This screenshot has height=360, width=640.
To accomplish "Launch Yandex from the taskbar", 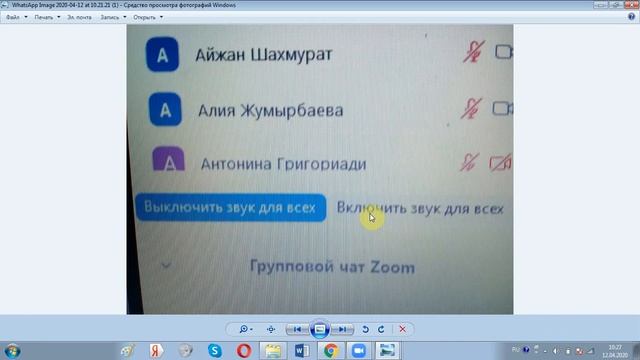I will pos(156,351).
